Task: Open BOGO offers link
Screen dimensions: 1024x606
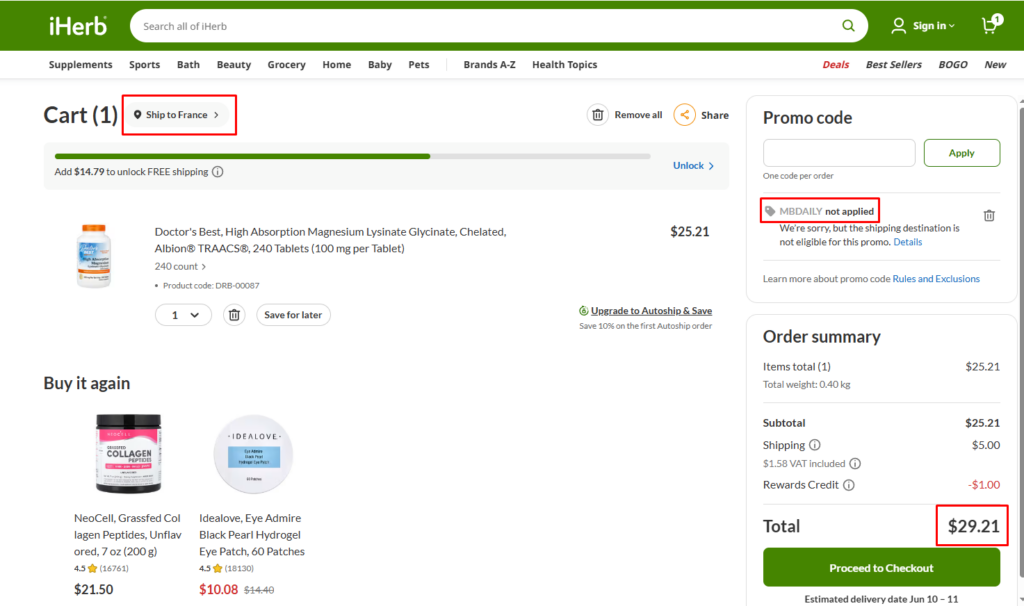Action: coord(953,65)
